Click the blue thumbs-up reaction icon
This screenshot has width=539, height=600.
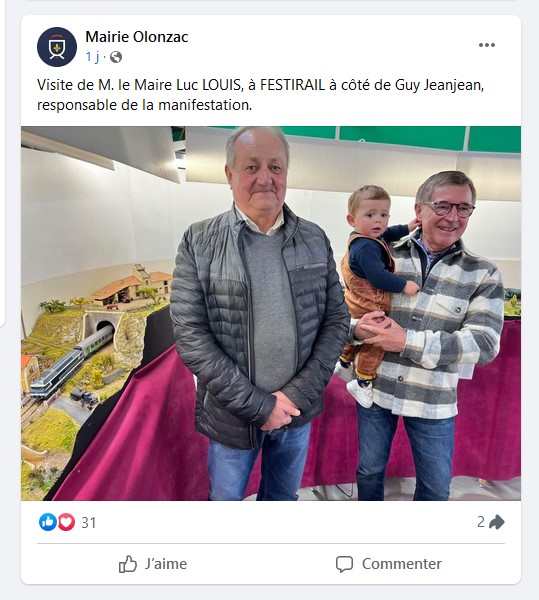[48, 522]
